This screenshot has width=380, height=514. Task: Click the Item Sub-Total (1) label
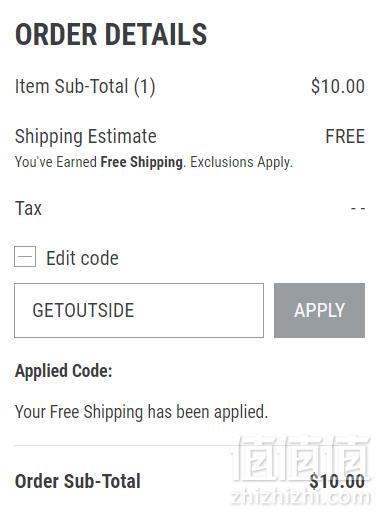[x=85, y=86]
